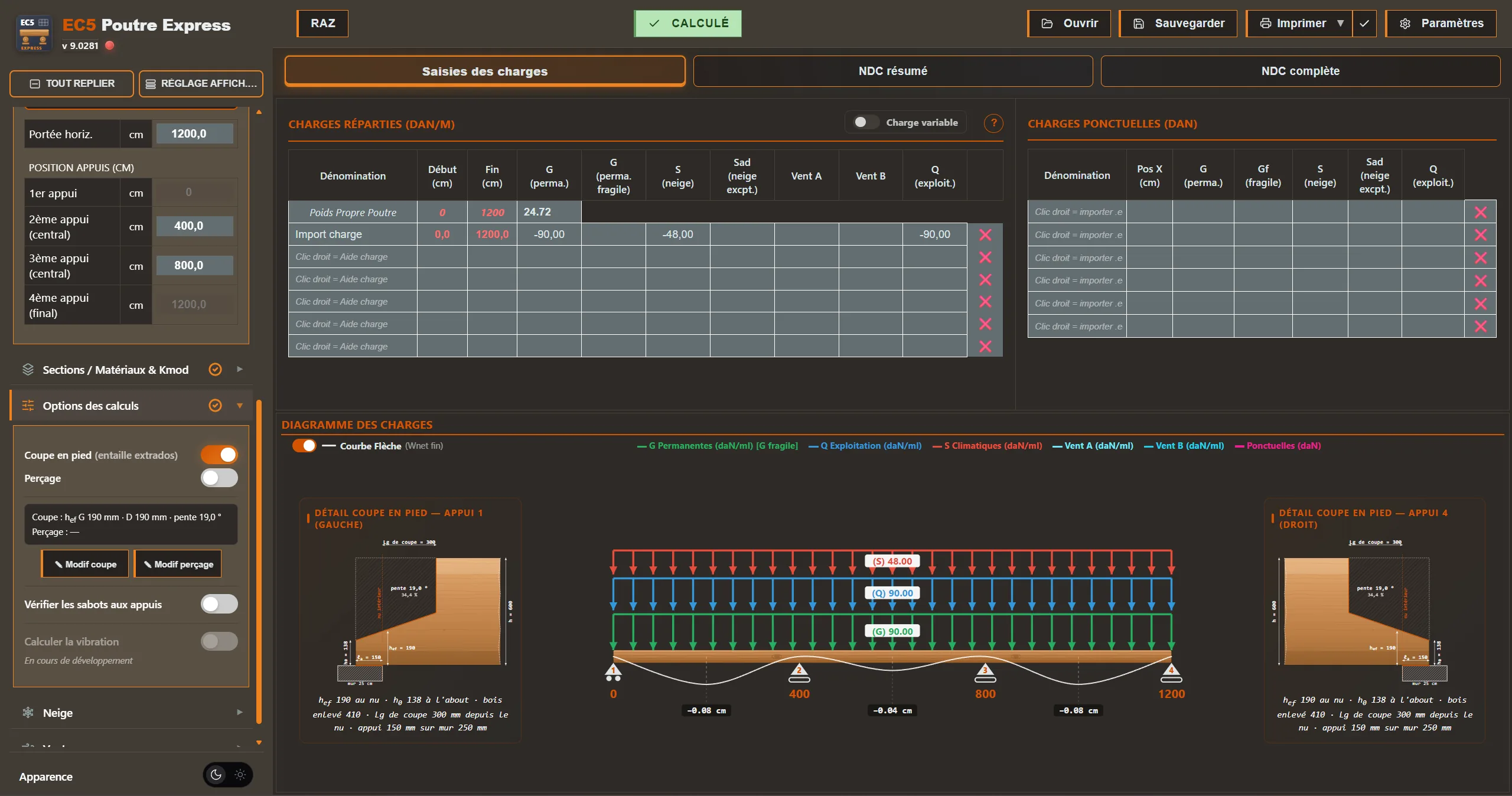The image size is (1512, 796).
Task: Delete the last Aide charge row
Action: pos(985,347)
